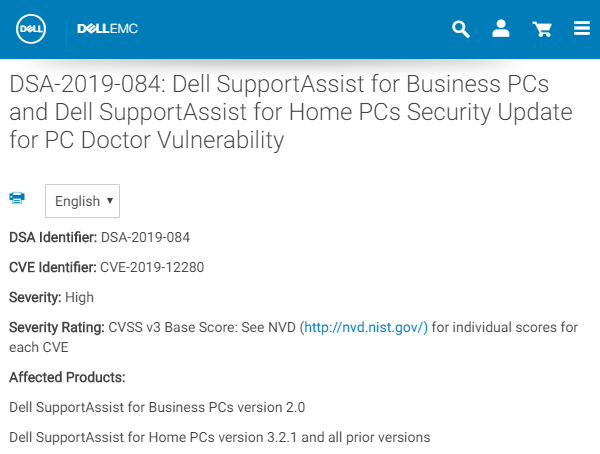Open the English language dropdown

(x=82, y=201)
